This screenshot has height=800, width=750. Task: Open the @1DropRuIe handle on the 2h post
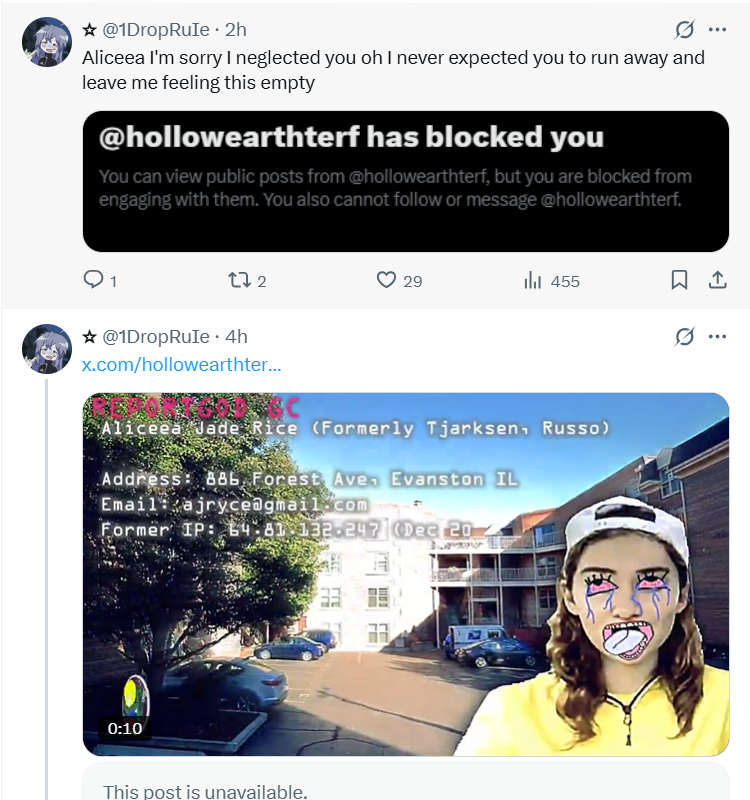[156, 30]
